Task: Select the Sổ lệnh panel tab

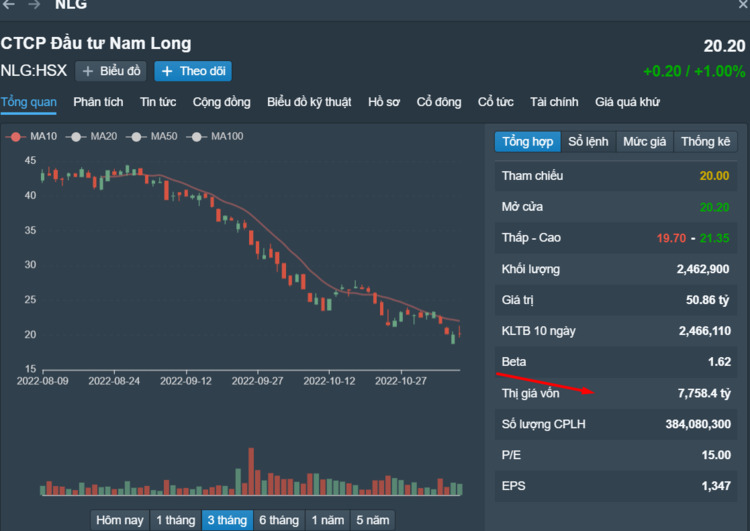Action: tap(588, 142)
